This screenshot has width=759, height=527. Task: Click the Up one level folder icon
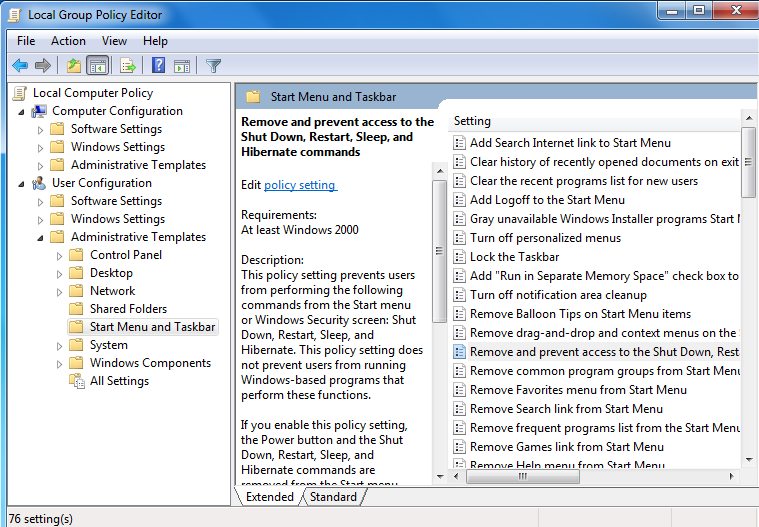click(x=74, y=65)
